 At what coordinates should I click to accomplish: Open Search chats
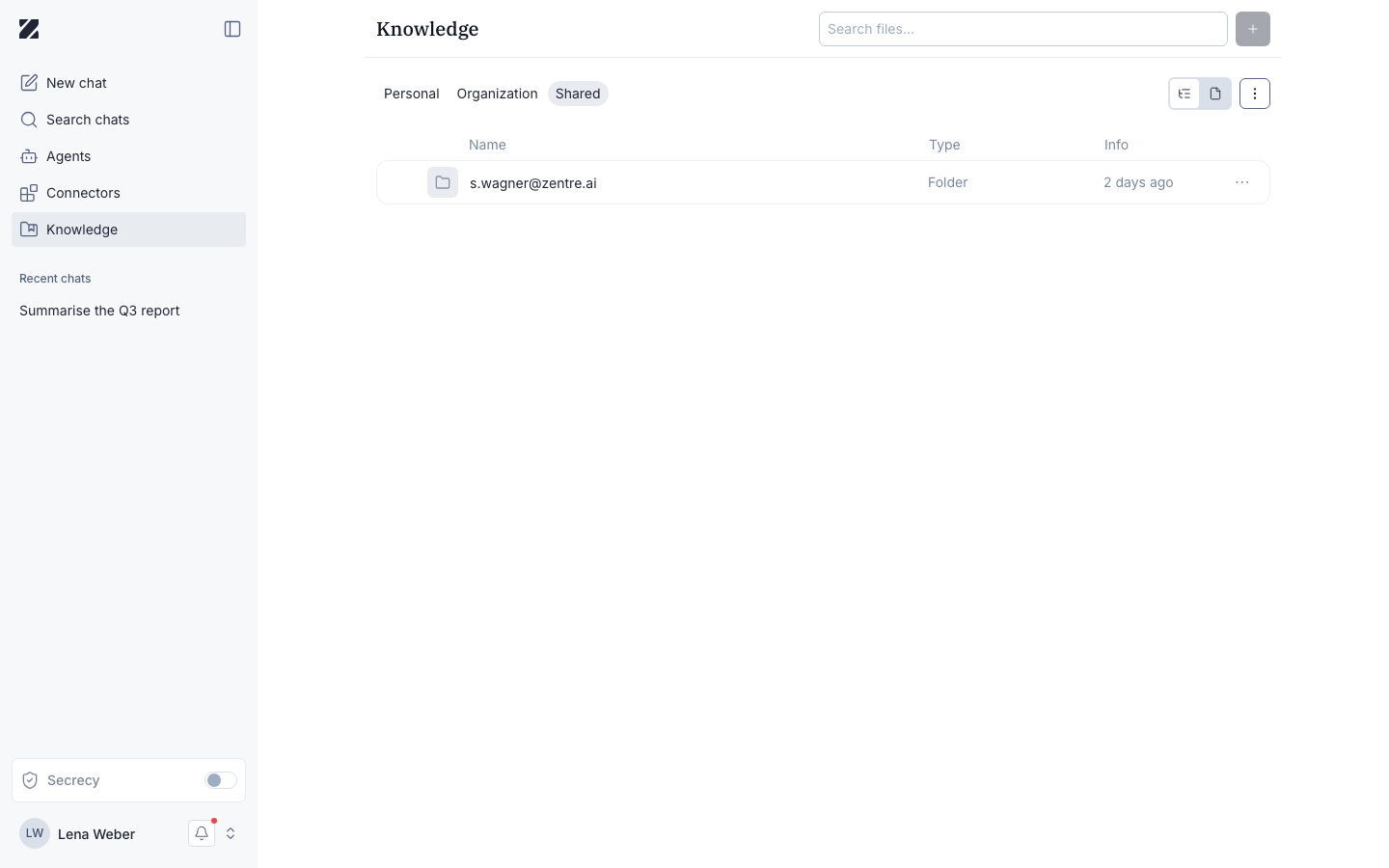point(128,120)
